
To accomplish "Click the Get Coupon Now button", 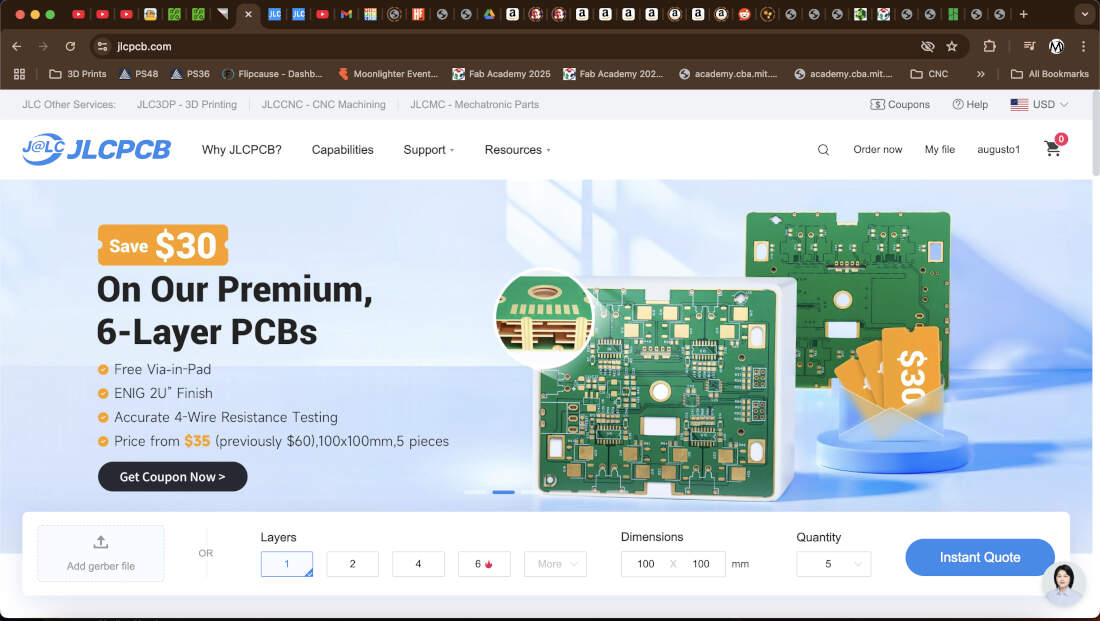I will (173, 476).
